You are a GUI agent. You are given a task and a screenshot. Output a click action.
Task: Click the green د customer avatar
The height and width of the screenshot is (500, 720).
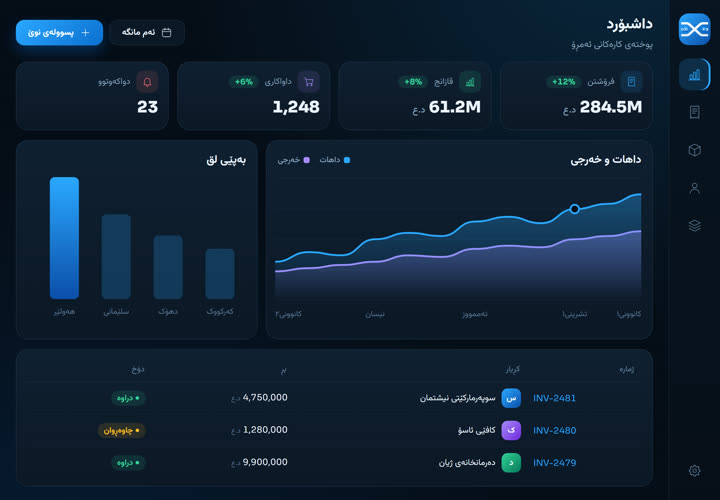tap(511, 463)
